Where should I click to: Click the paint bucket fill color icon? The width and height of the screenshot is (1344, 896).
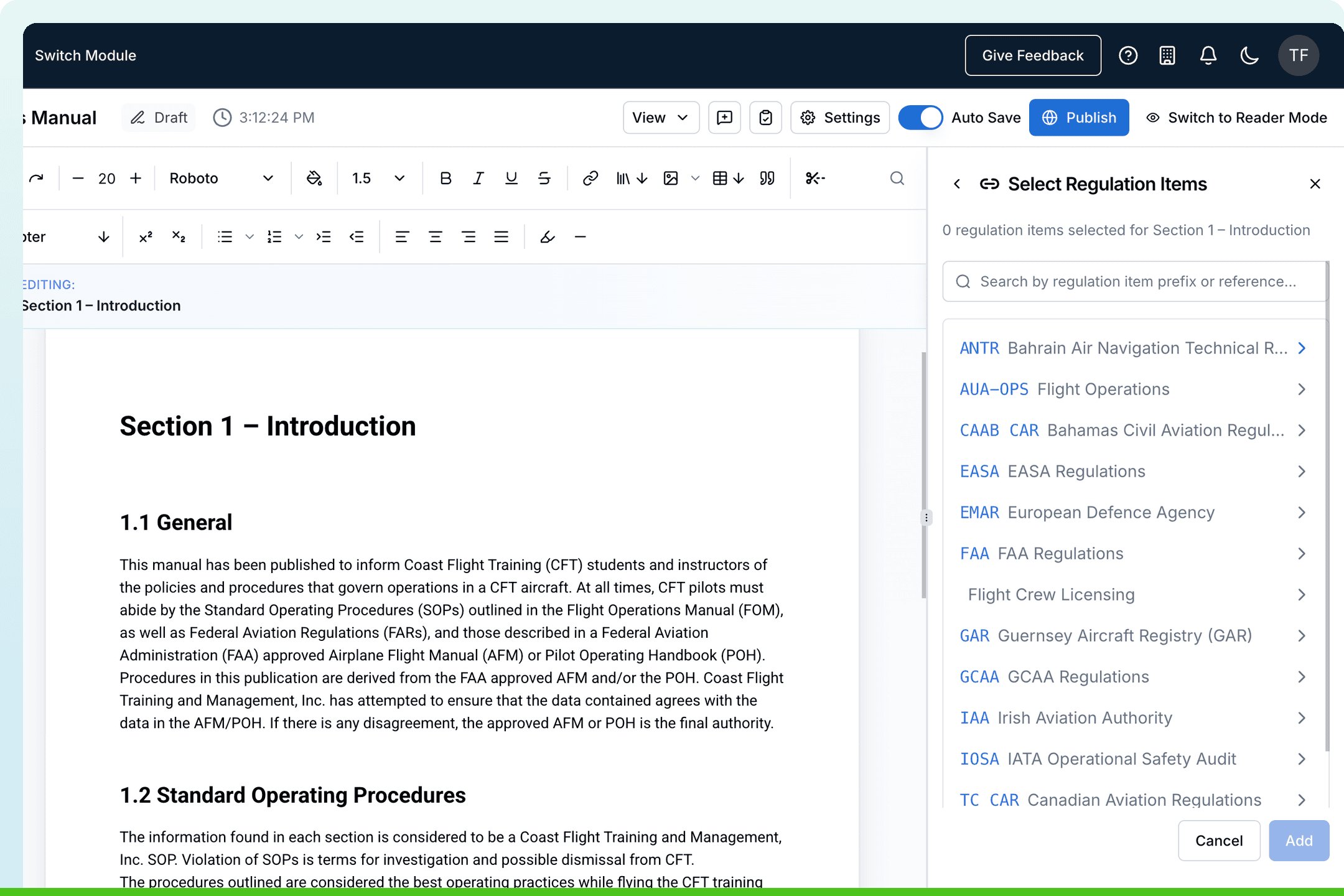click(x=314, y=179)
